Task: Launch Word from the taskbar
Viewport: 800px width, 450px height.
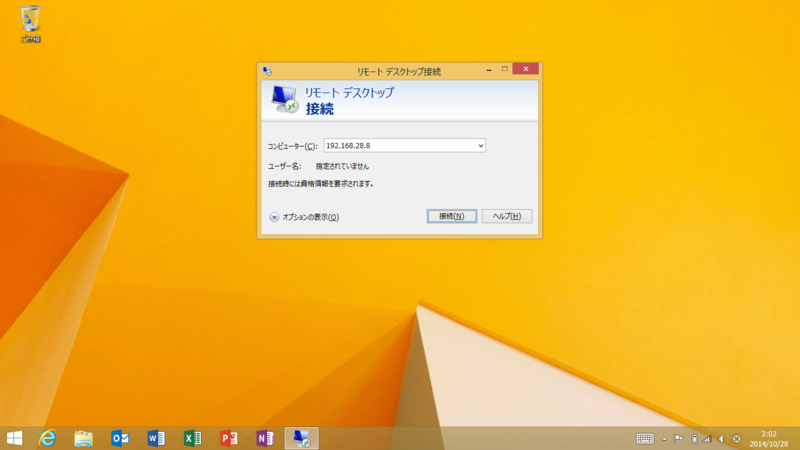Action: point(156,438)
